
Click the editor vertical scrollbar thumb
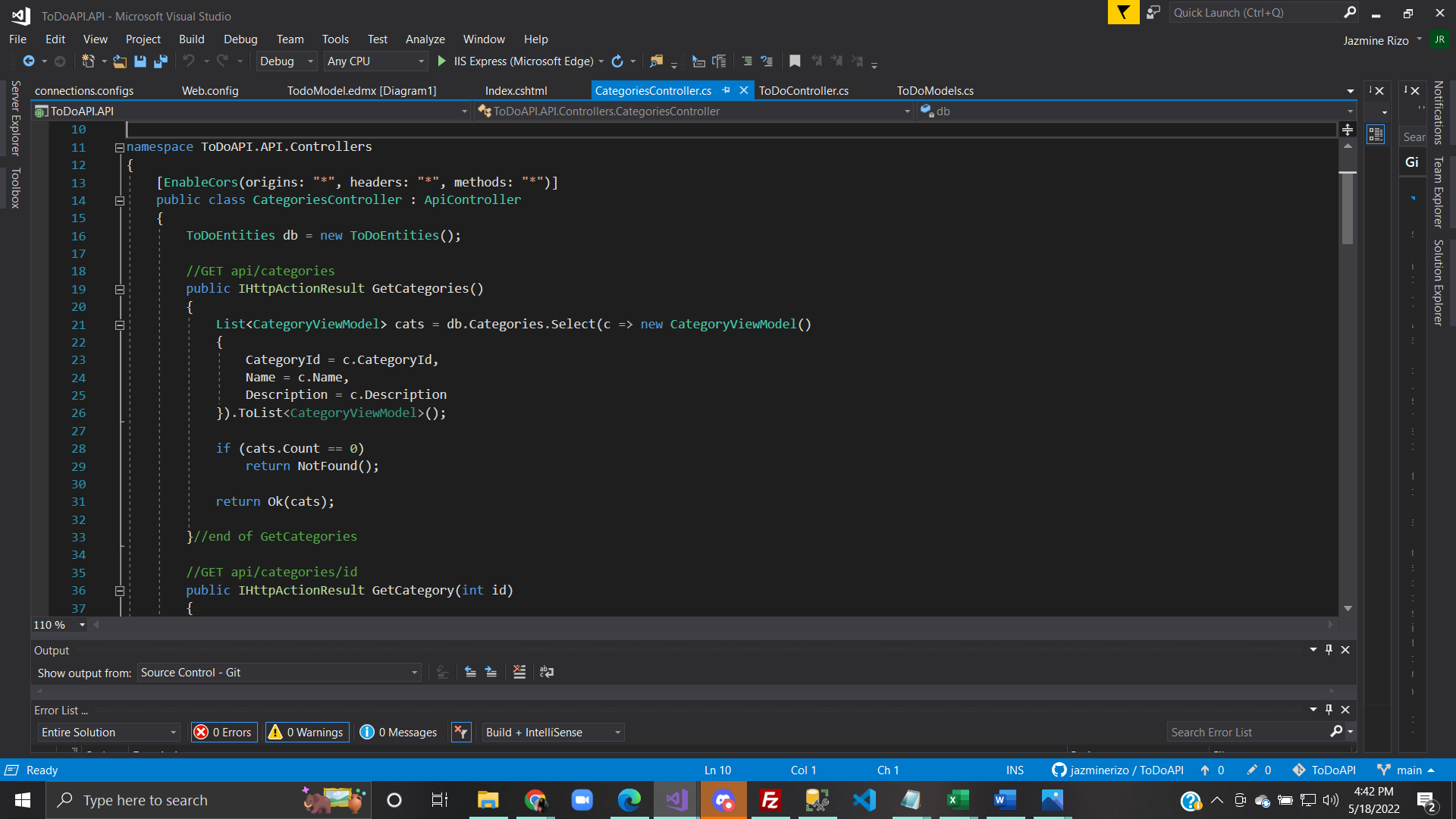tap(1348, 209)
